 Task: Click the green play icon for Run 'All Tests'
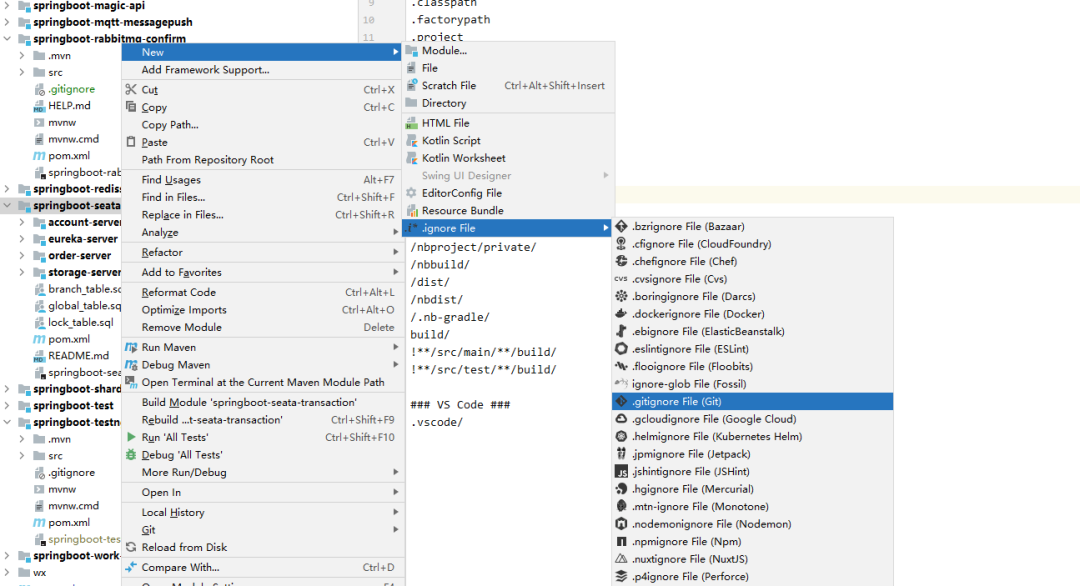point(131,437)
